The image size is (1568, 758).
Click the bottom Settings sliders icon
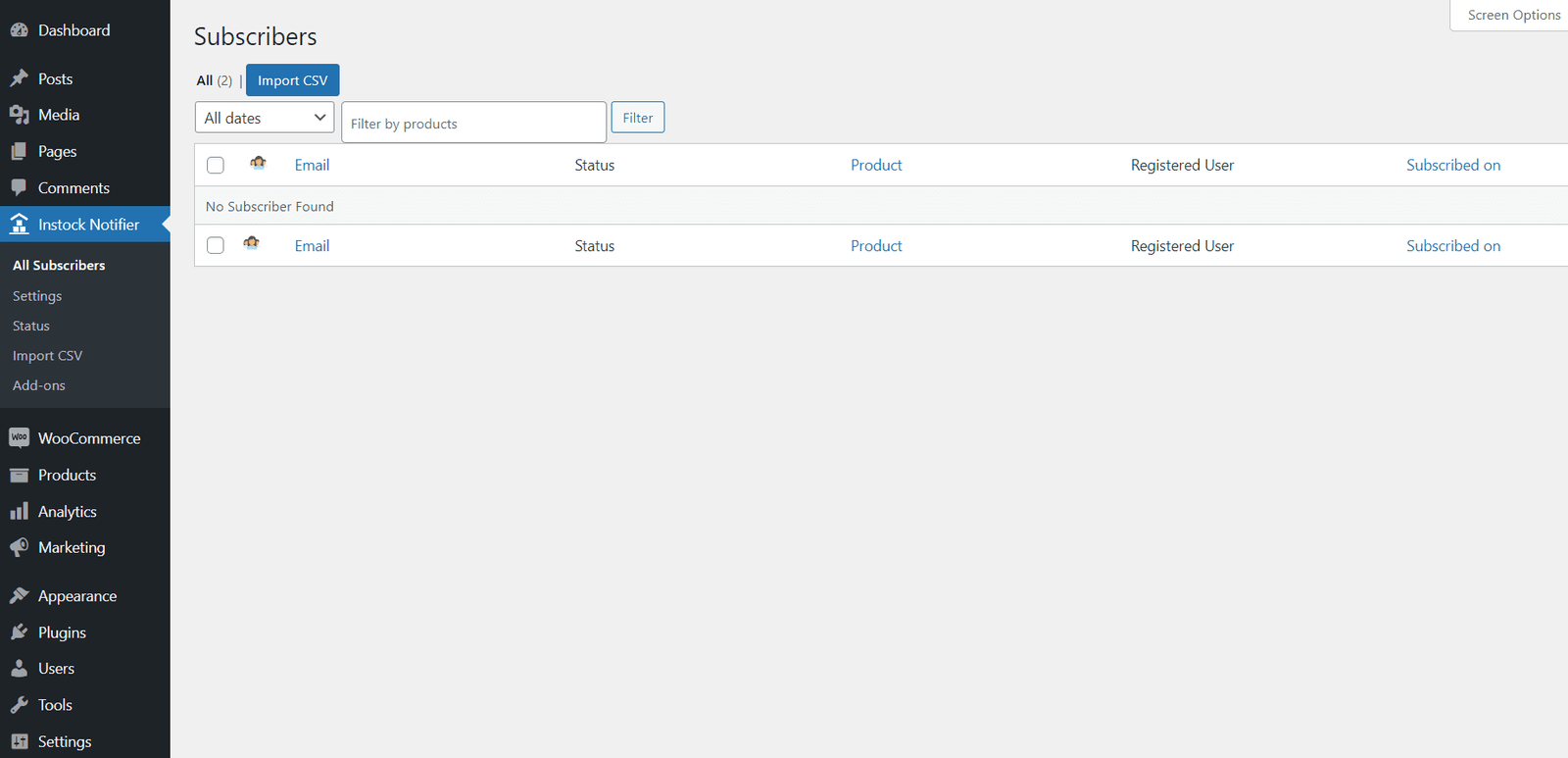(x=19, y=741)
